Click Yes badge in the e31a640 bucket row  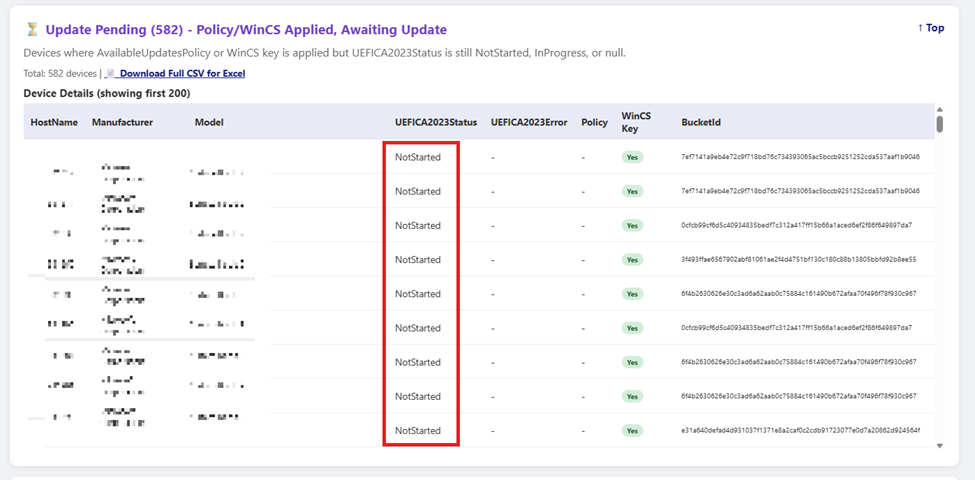631,431
